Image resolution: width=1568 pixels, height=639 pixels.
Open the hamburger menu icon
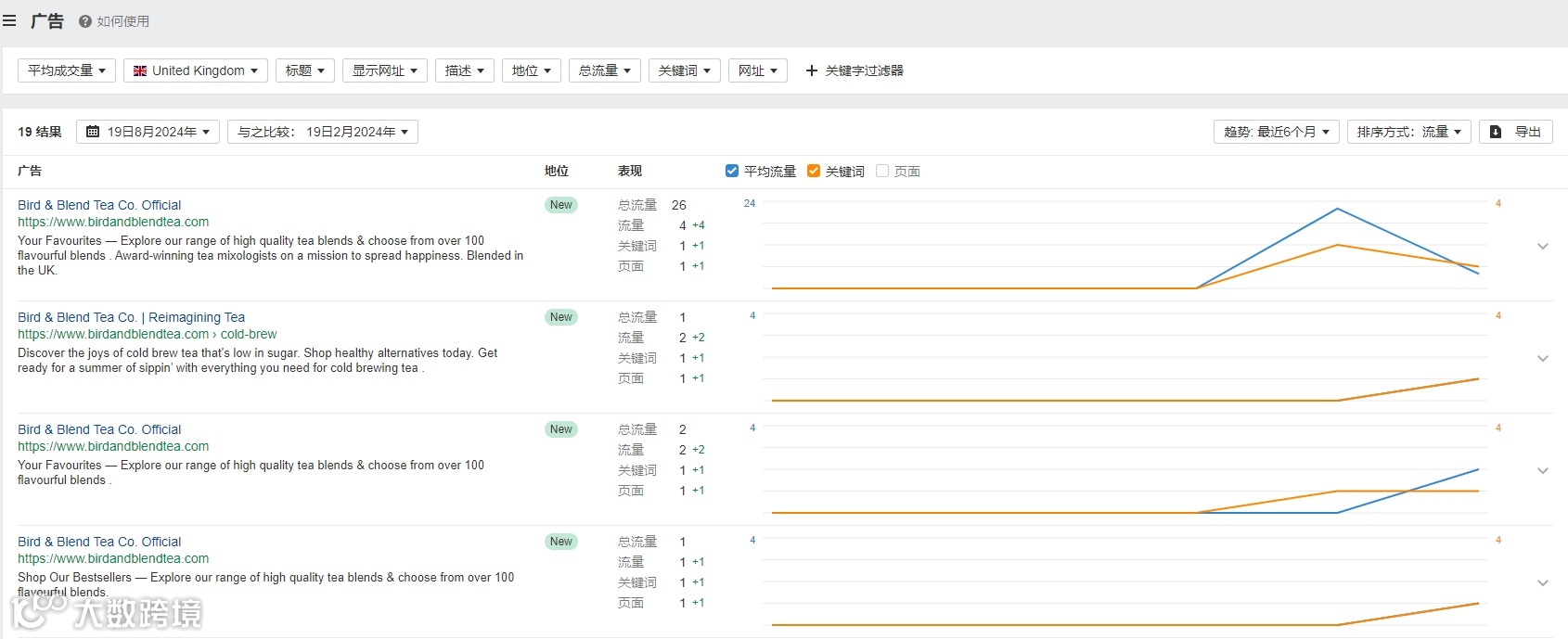click(x=9, y=20)
